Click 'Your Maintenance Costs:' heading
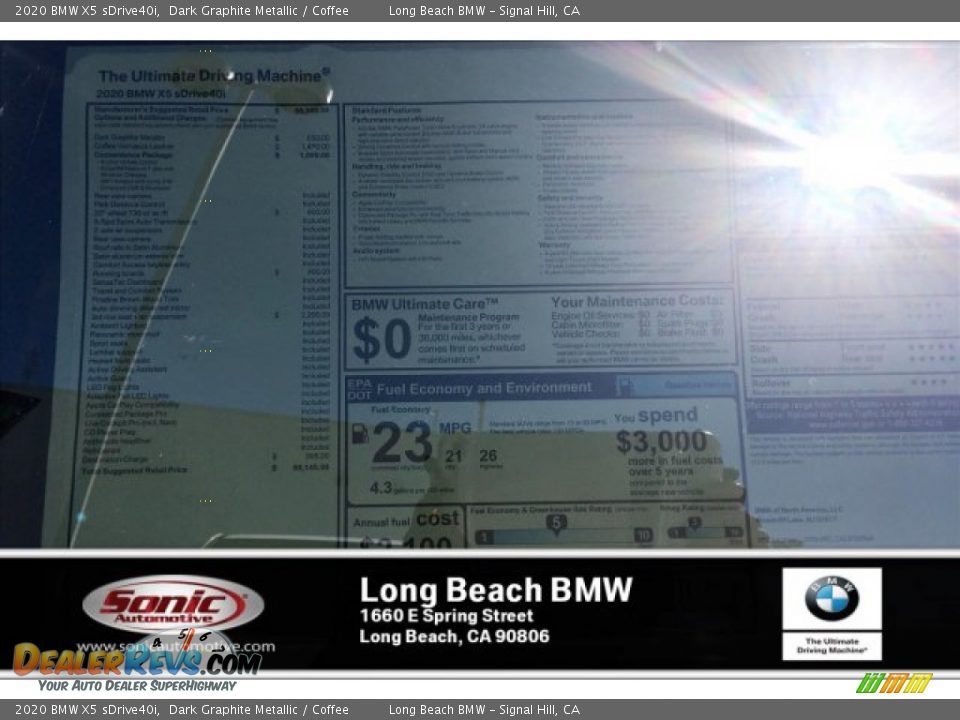960x720 pixels. tap(637, 301)
